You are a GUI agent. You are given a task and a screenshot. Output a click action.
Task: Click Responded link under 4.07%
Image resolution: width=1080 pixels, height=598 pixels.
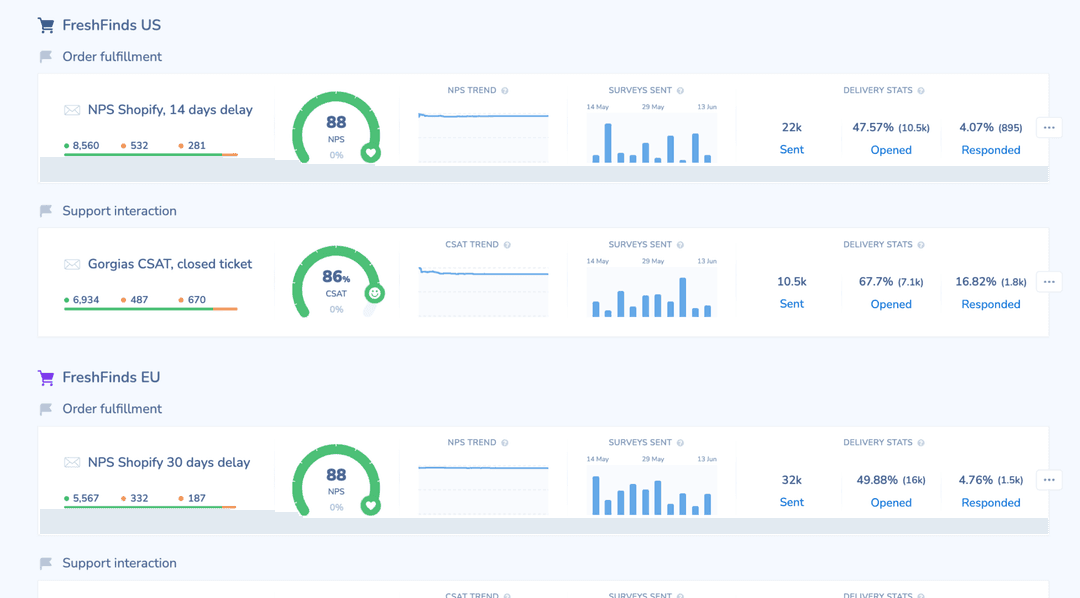tap(990, 150)
